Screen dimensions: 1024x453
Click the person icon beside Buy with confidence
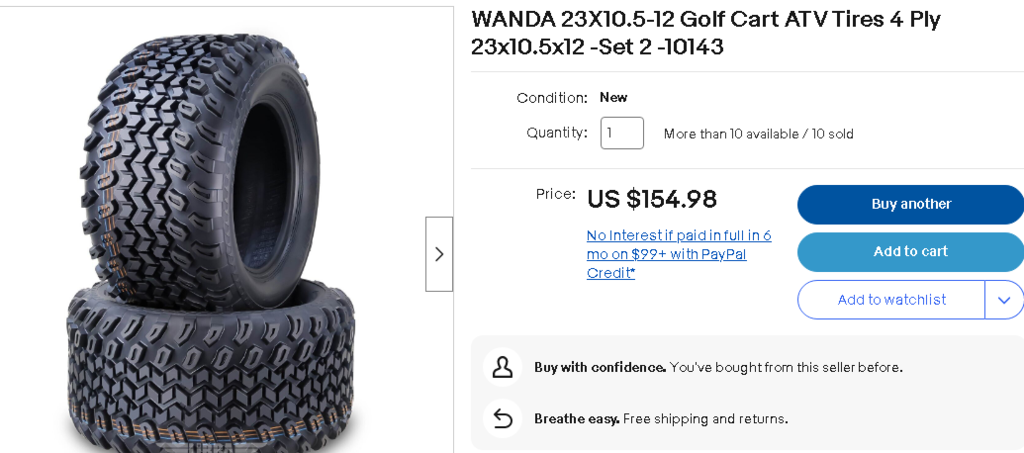(x=502, y=367)
